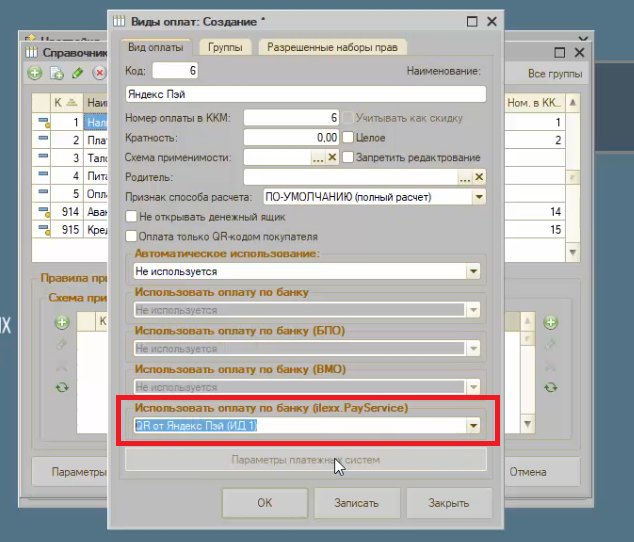Switch to the Группы tab
The width and height of the screenshot is (634, 542).
(225, 47)
